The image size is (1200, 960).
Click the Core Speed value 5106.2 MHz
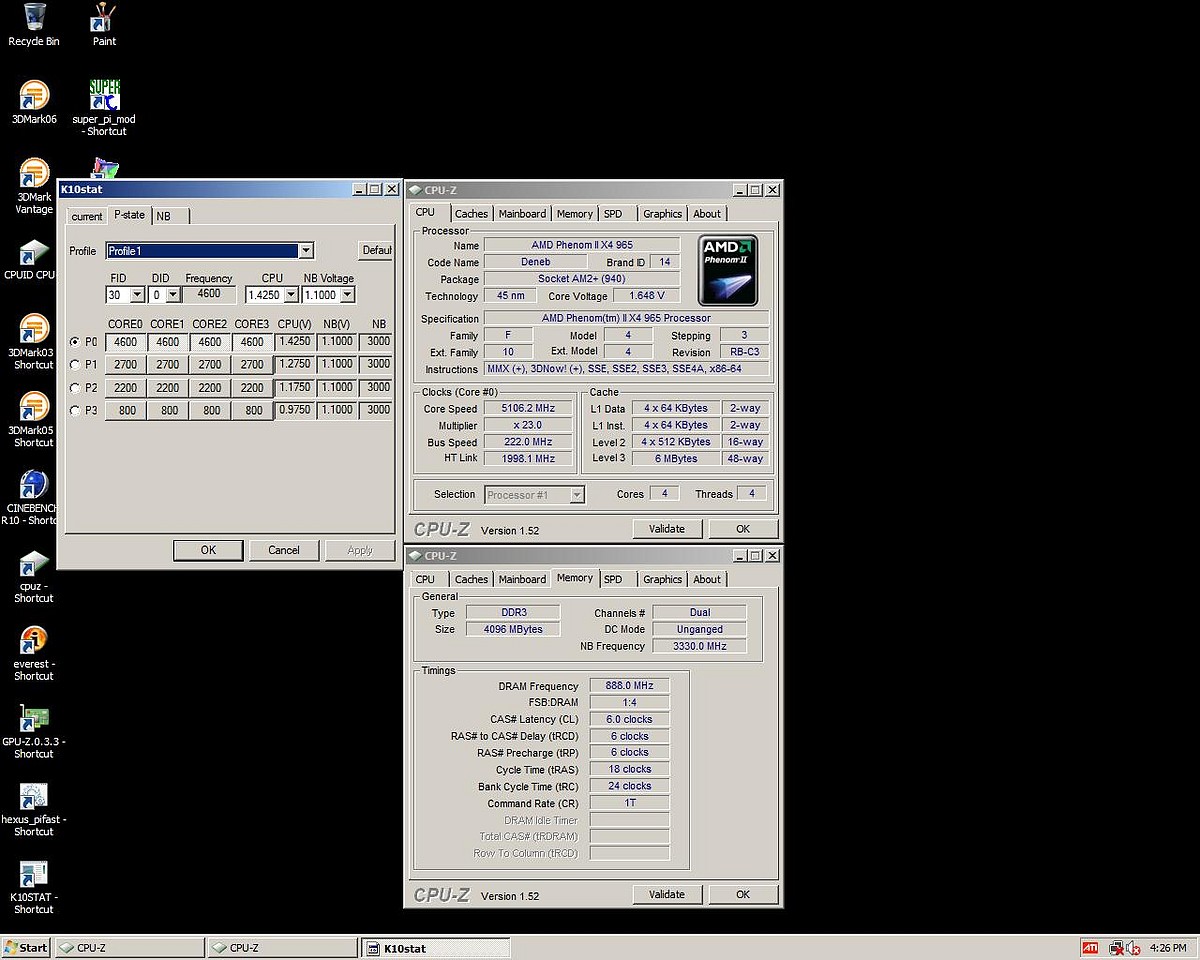pos(529,409)
